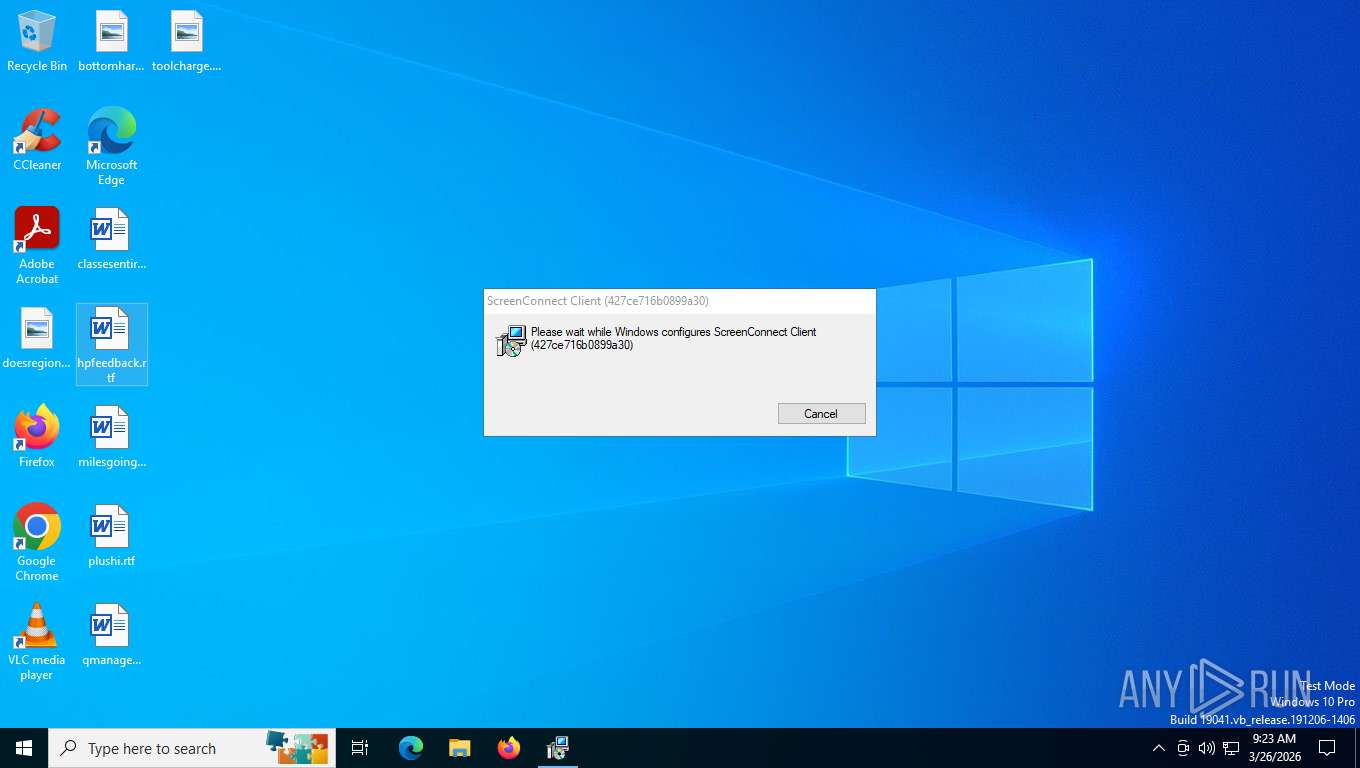This screenshot has height=768, width=1360.
Task: Select the Google Chrome desktop shortcut
Action: coord(37,543)
